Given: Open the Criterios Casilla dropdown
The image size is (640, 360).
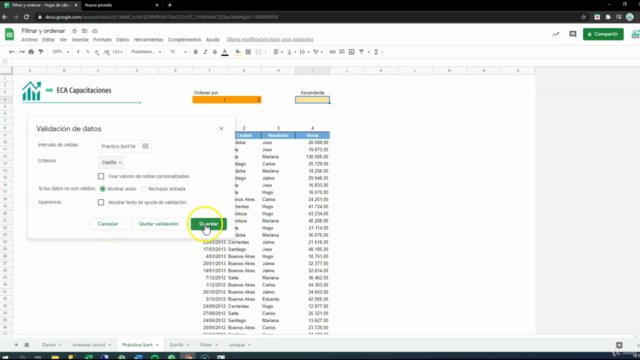Looking at the screenshot, I should click(x=111, y=162).
